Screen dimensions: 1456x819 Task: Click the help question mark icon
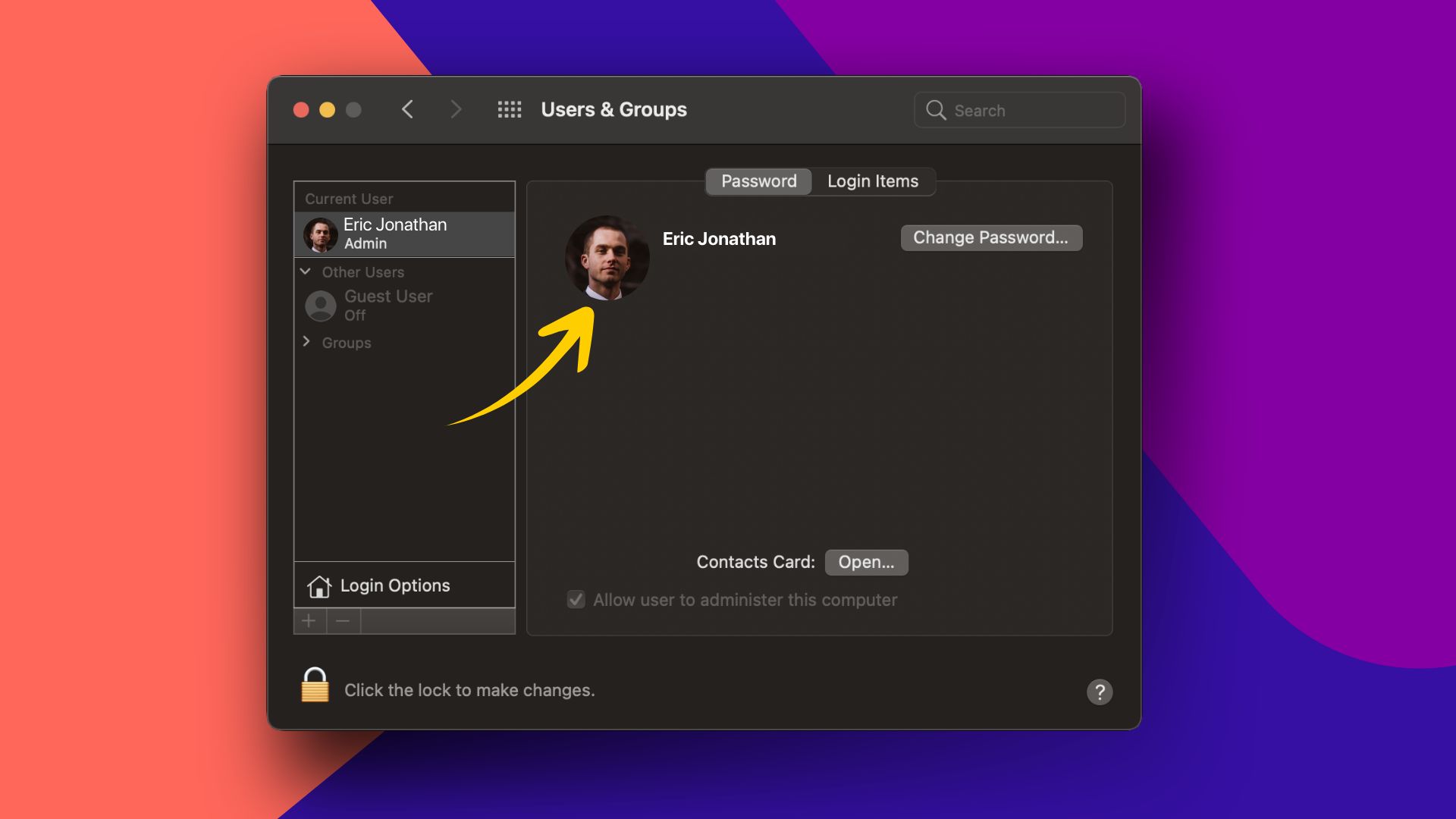click(x=1100, y=691)
